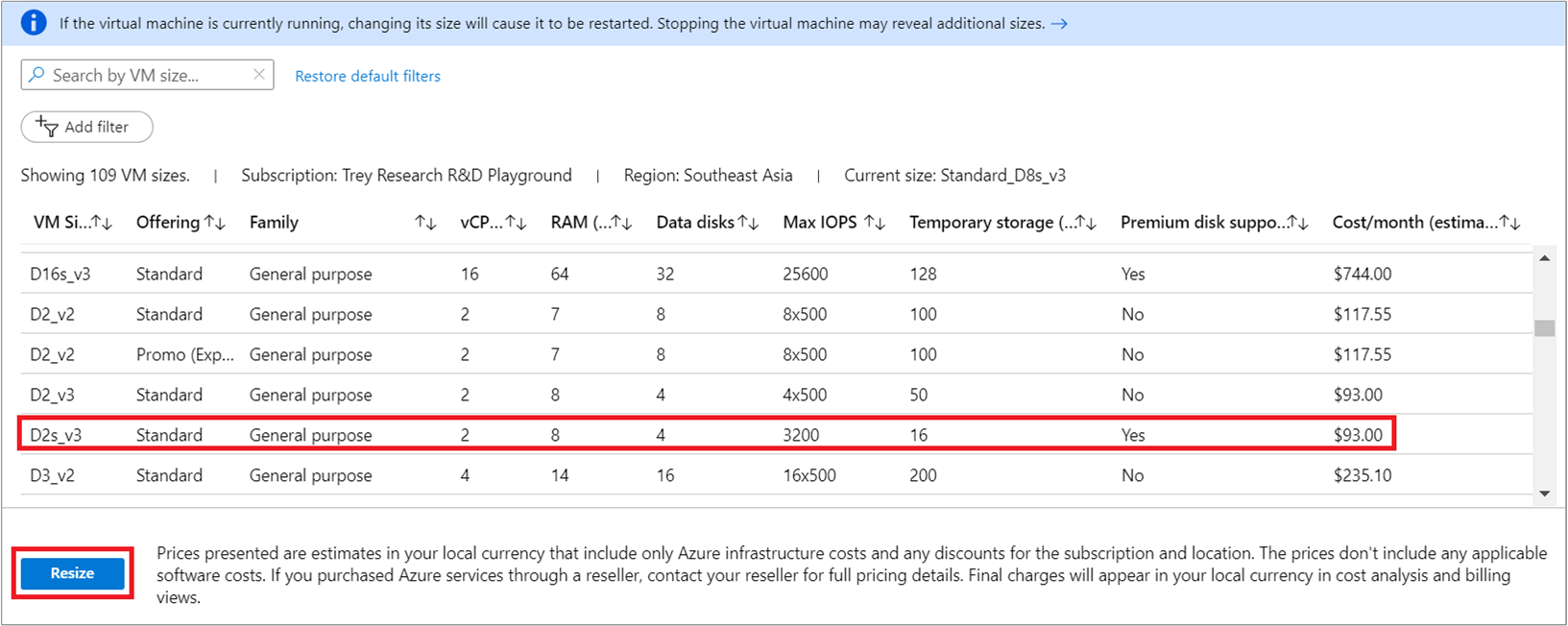Screen dimensions: 1568x626
Task: Follow the arrow link ending the info banner
Action: (1059, 24)
